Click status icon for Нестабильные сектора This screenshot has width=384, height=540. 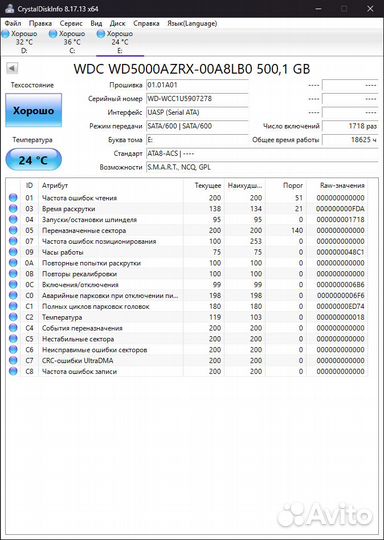(13, 339)
